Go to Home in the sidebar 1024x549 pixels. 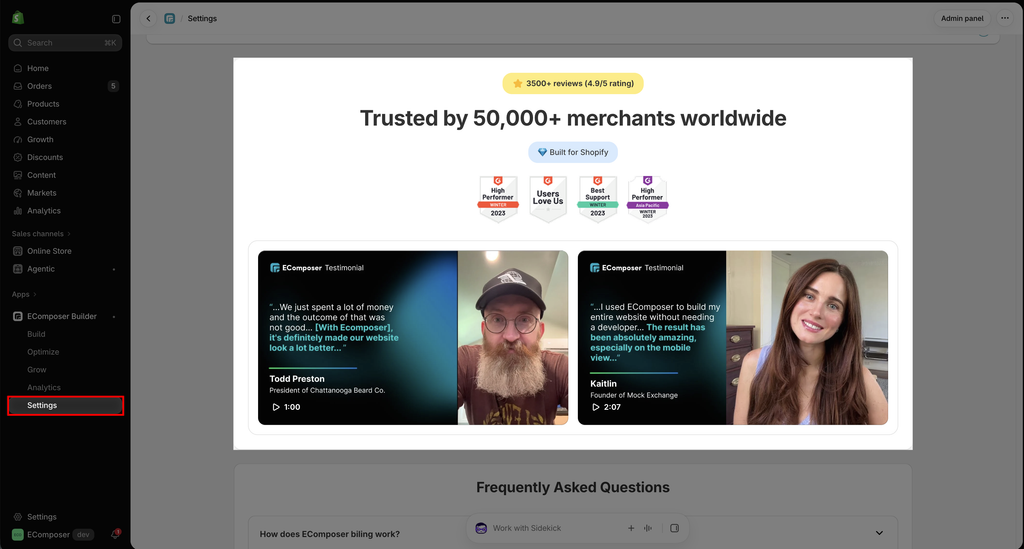click(x=38, y=68)
